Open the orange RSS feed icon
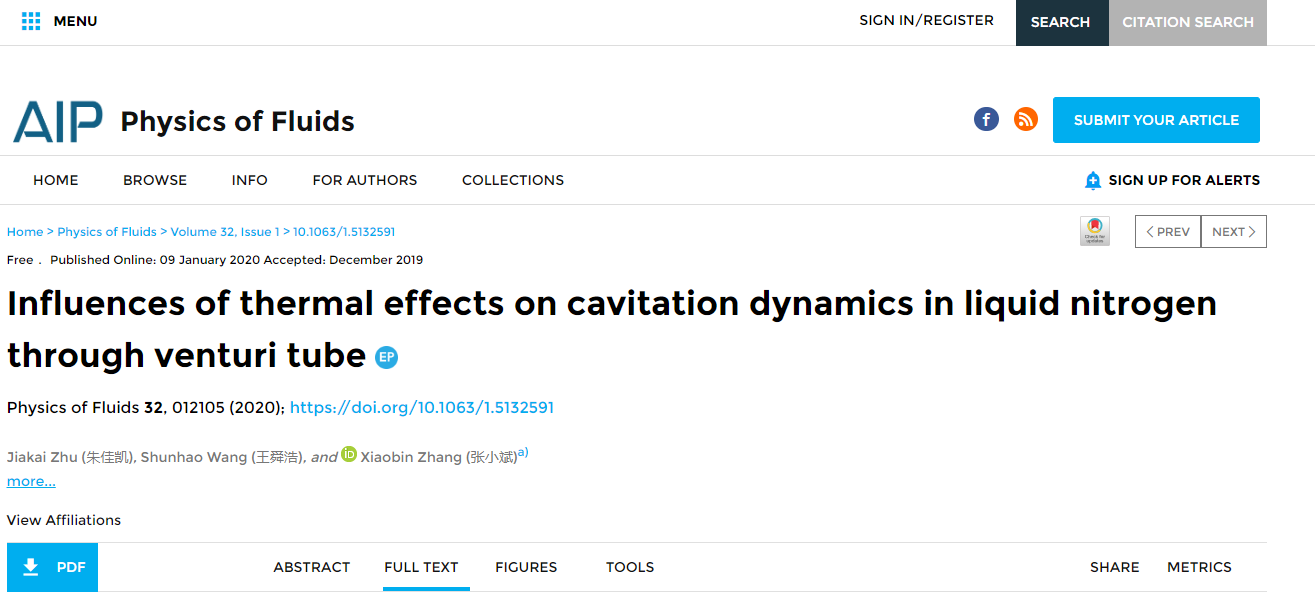The height and width of the screenshot is (595, 1315). [1026, 120]
